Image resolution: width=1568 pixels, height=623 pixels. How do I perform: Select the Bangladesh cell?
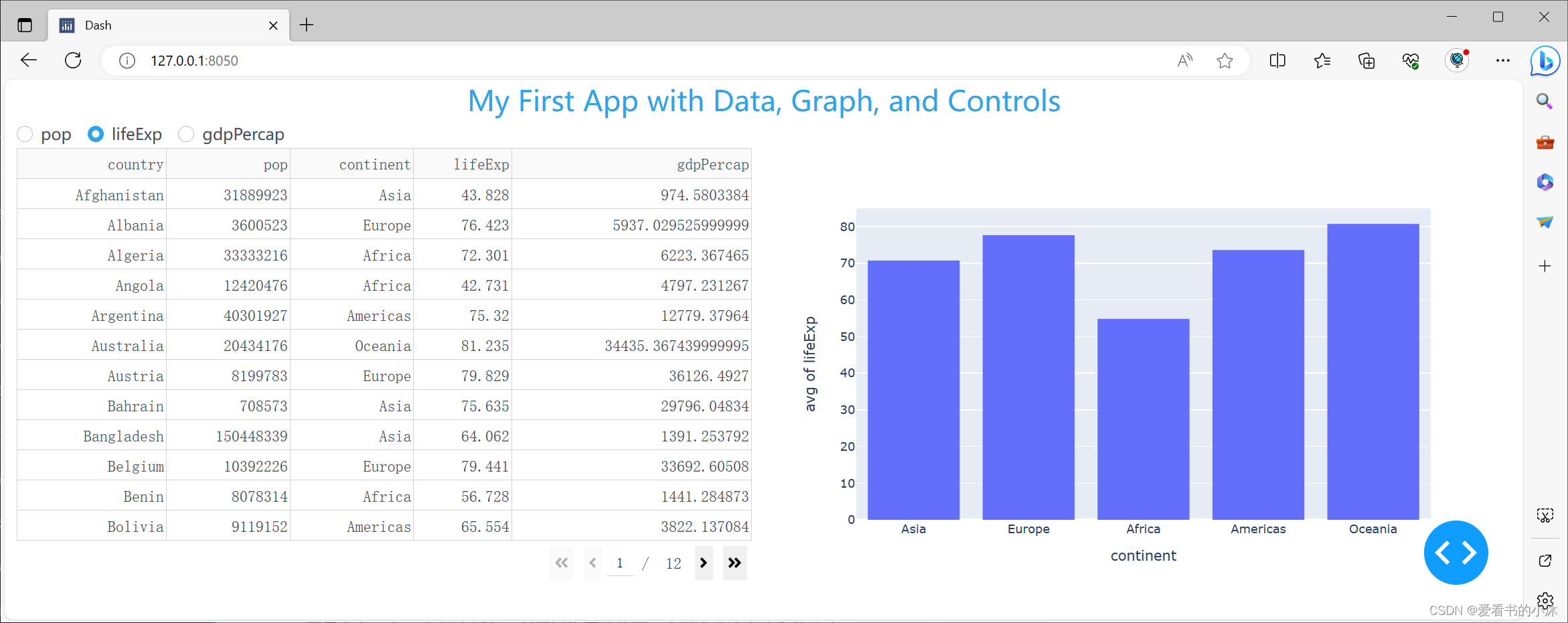(x=92, y=436)
